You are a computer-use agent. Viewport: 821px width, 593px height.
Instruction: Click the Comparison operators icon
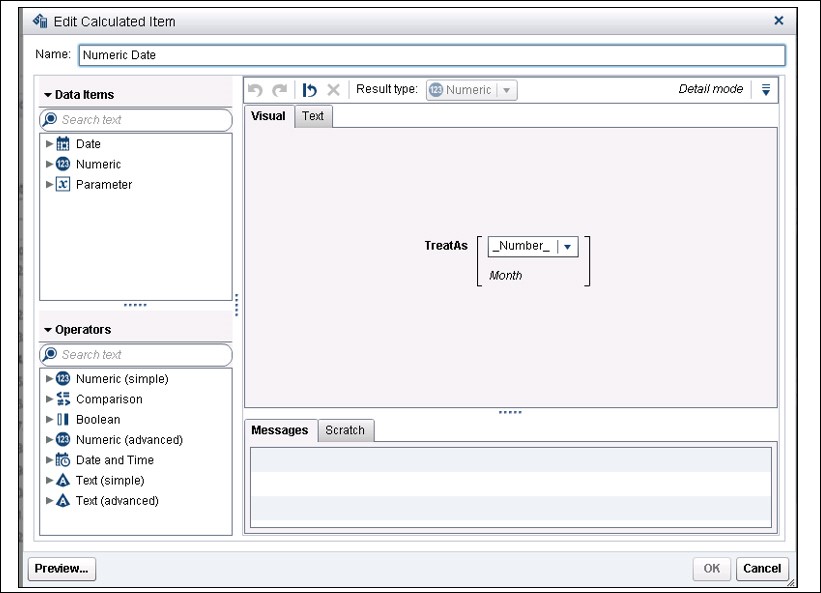click(x=63, y=399)
